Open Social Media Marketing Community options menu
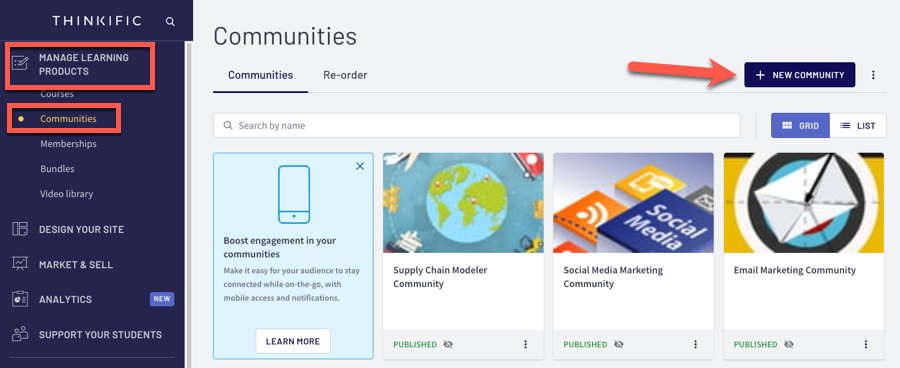 695,344
